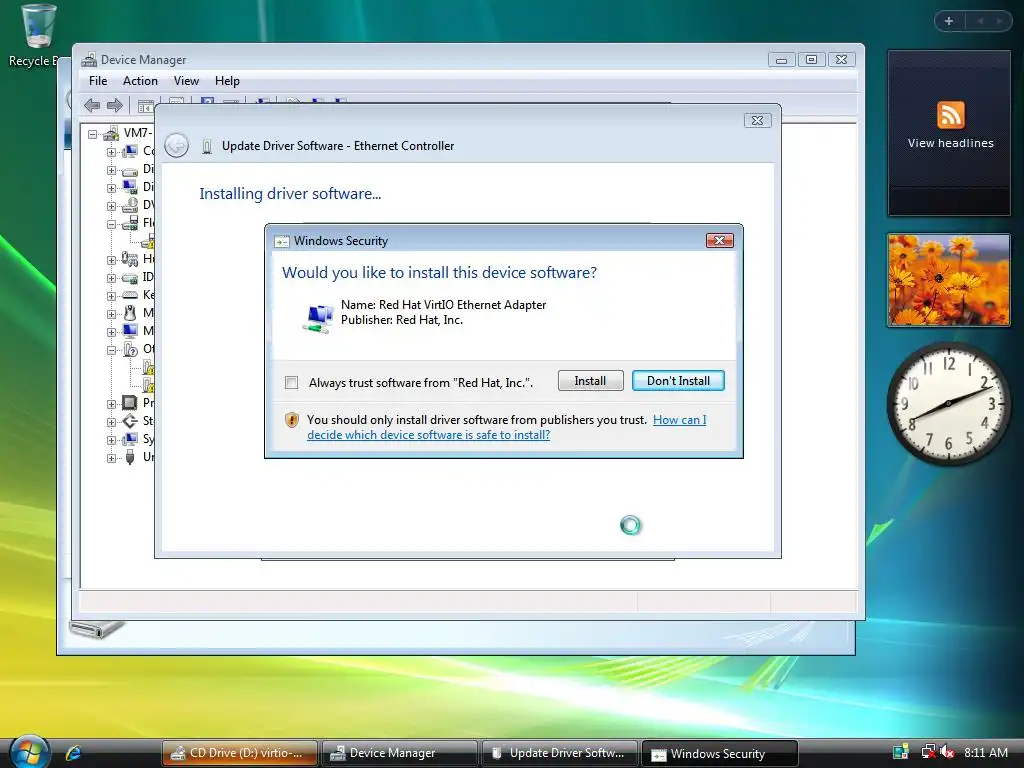Select the Human Interface Devices icon
Screen dimensions: 1024x768
[130, 259]
